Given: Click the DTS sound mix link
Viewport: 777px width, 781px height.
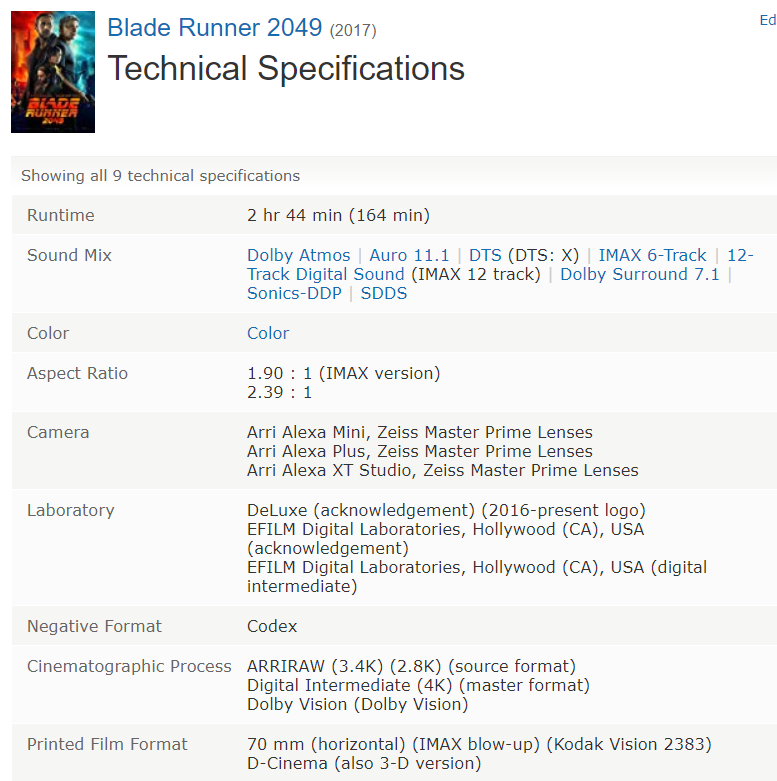Looking at the screenshot, I should click(485, 255).
